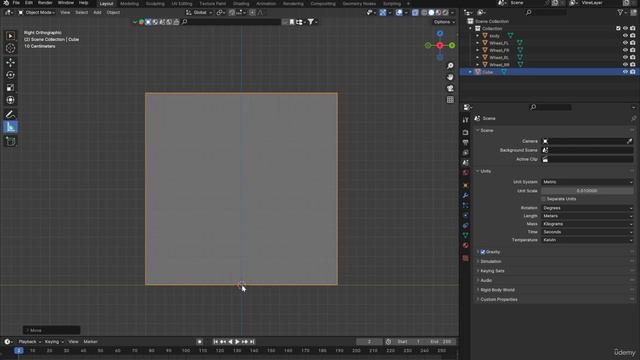The height and width of the screenshot is (360, 640).
Task: Open the File menu
Action: [x=16, y=3]
